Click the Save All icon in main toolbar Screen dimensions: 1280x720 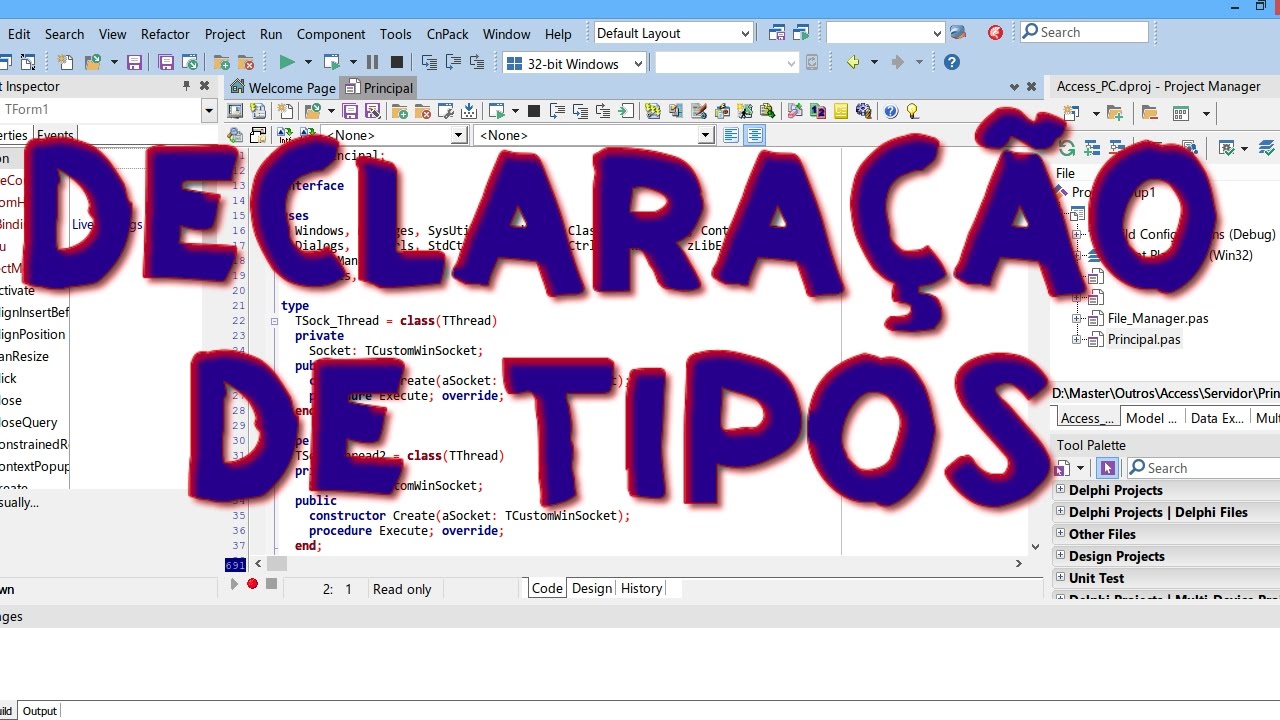pyautogui.click(x=166, y=62)
